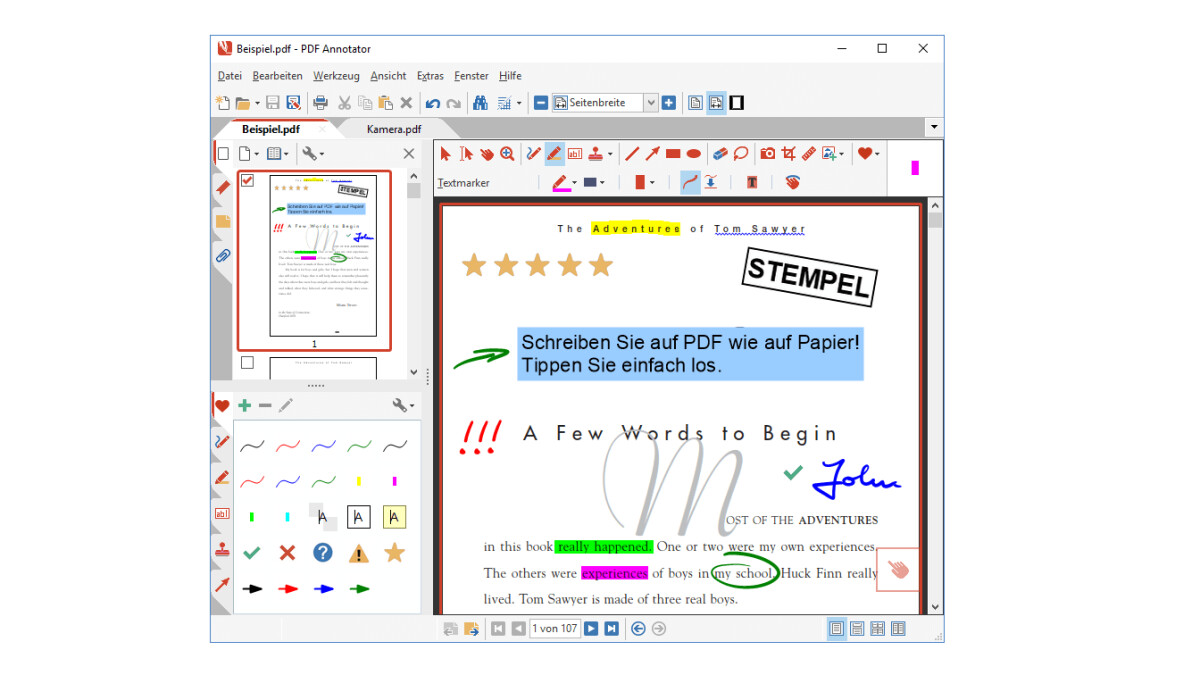
Task: Pick the straight line tool
Action: (632, 154)
